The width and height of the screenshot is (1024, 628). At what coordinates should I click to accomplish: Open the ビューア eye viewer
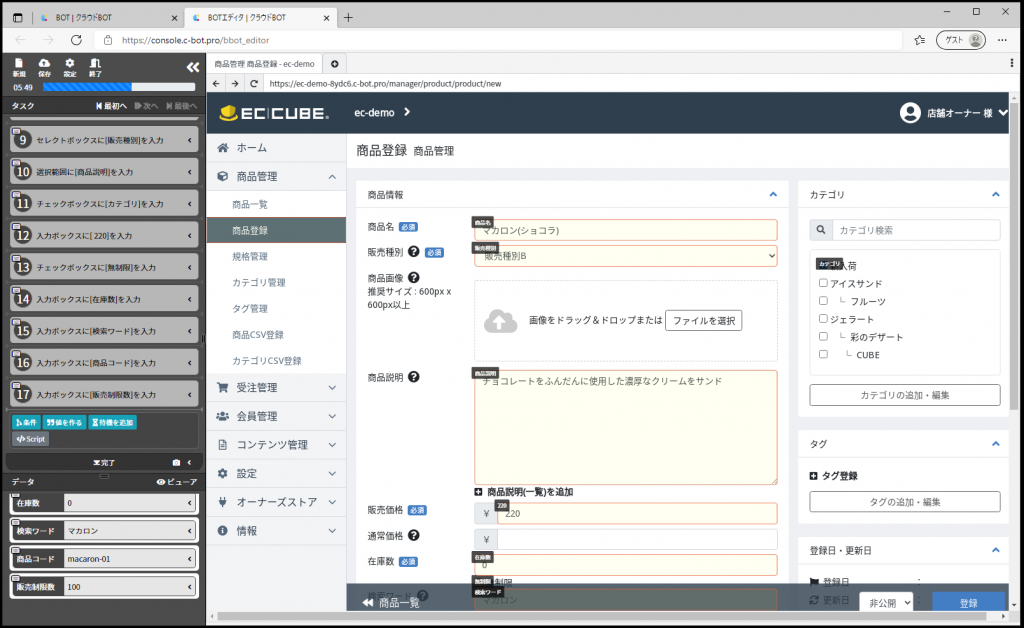pos(177,482)
